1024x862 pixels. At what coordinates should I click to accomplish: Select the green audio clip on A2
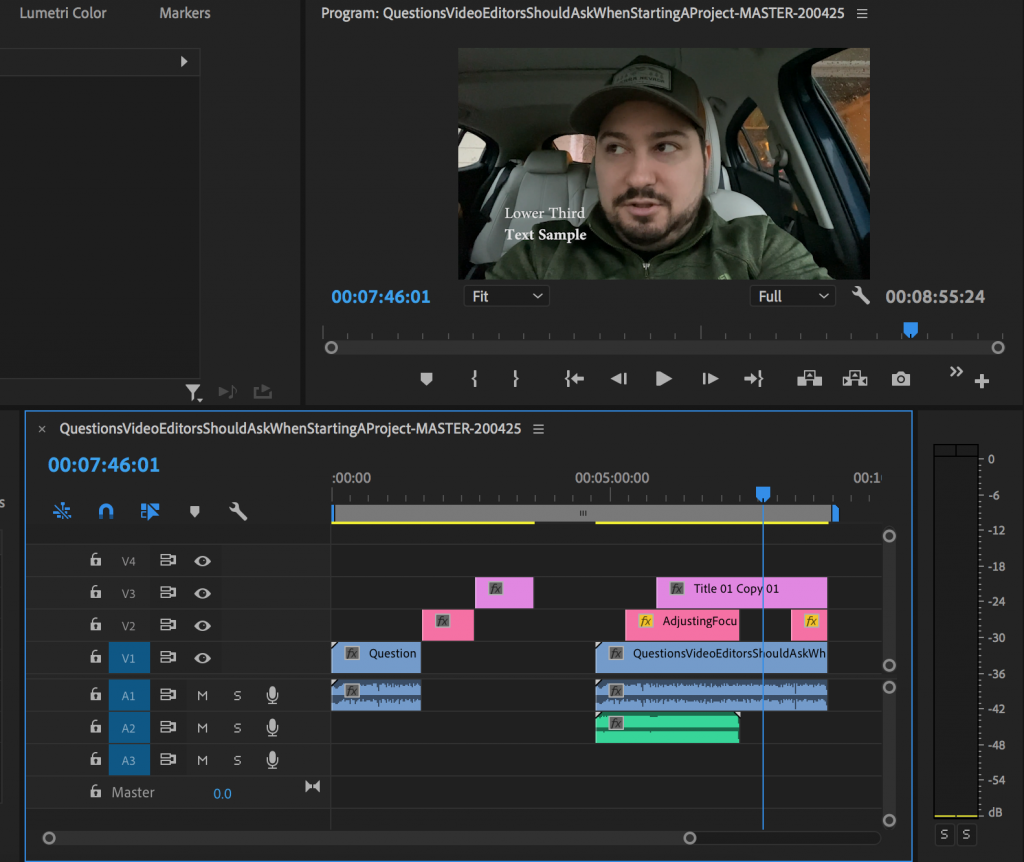coord(667,727)
